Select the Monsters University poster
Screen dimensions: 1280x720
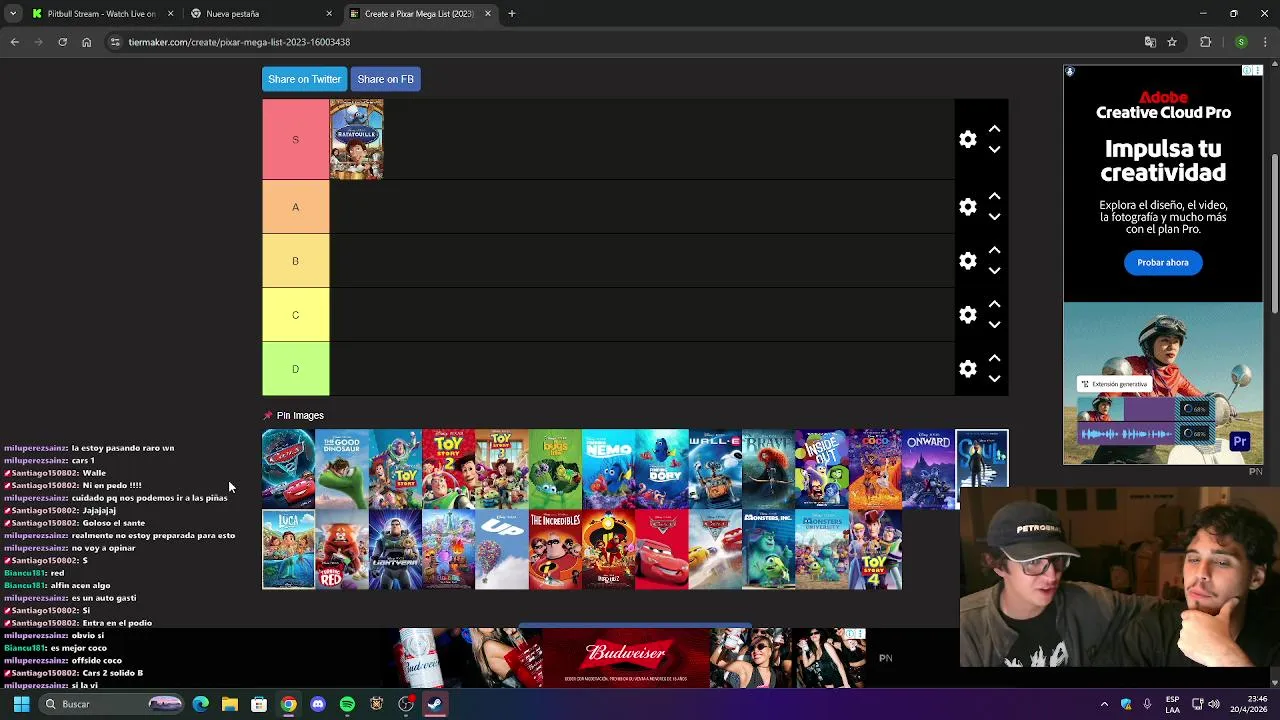tap(822, 549)
